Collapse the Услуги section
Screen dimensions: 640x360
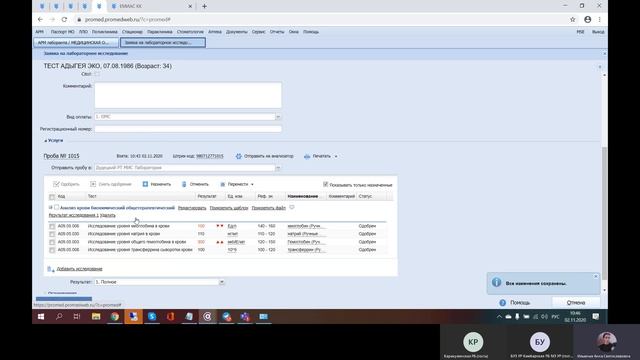click(x=45, y=140)
